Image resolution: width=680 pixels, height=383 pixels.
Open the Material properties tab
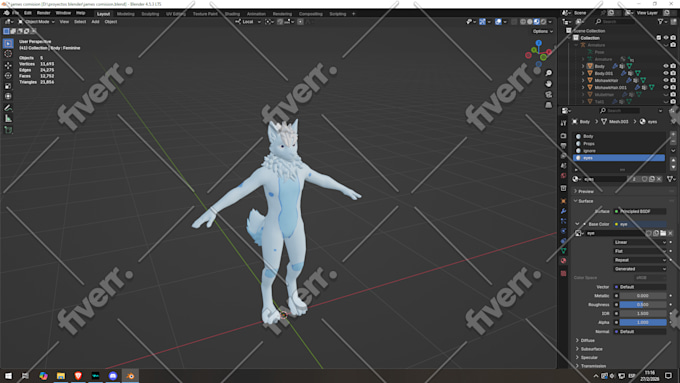point(563,261)
